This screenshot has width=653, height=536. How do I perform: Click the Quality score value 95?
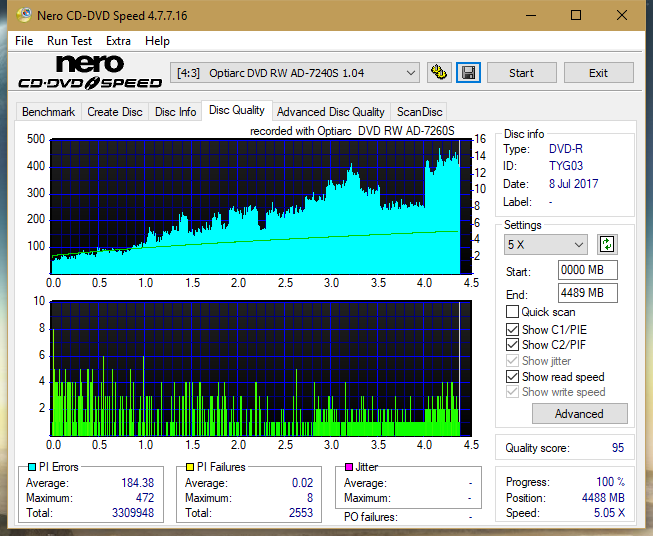tap(618, 448)
